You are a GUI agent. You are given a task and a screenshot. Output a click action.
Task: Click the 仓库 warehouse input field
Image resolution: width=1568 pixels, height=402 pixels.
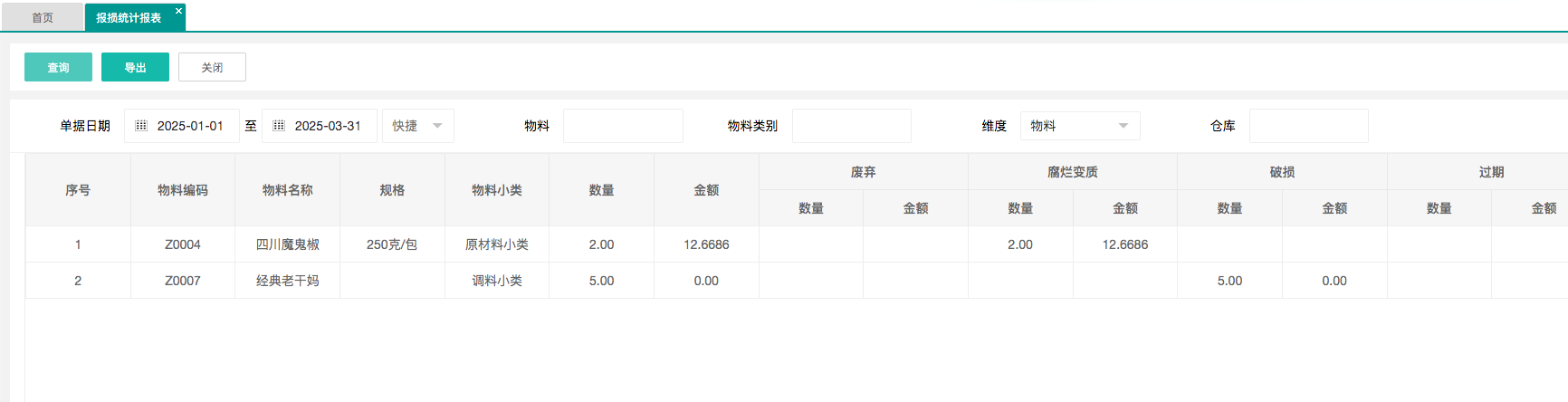(x=1308, y=126)
